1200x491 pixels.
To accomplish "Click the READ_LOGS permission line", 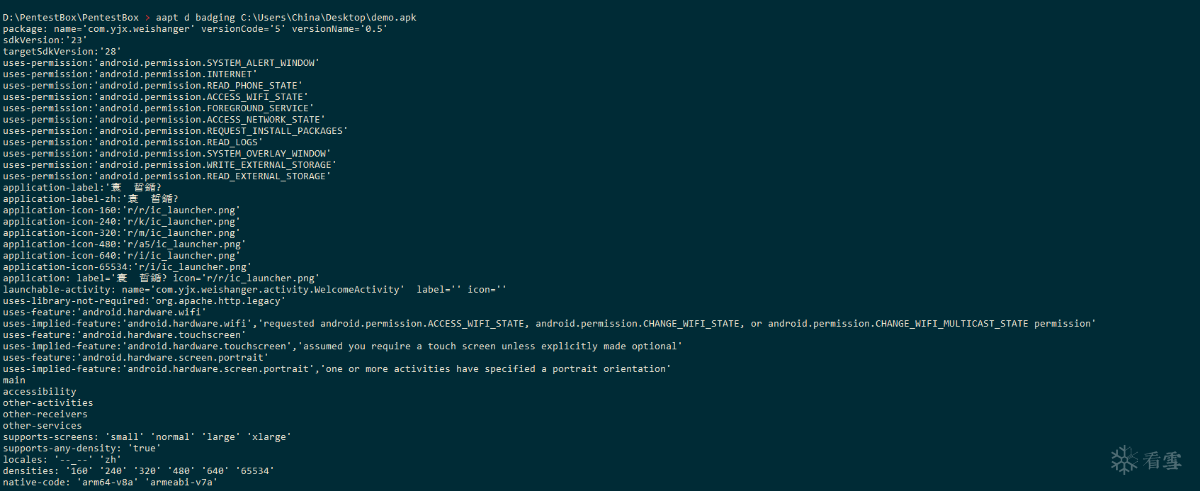I will pyautogui.click(x=132, y=142).
